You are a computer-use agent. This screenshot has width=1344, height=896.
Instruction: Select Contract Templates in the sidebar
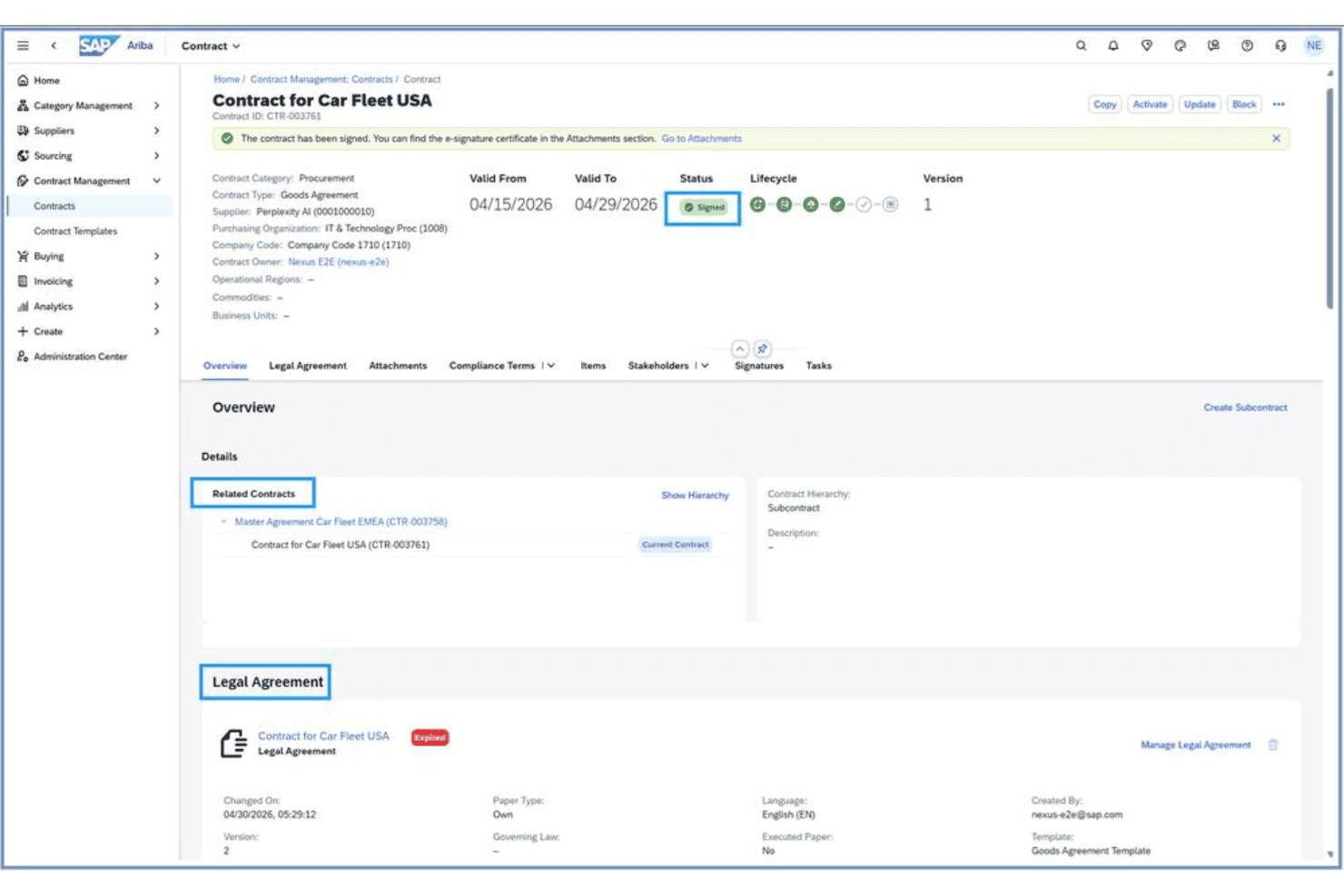[x=75, y=231]
